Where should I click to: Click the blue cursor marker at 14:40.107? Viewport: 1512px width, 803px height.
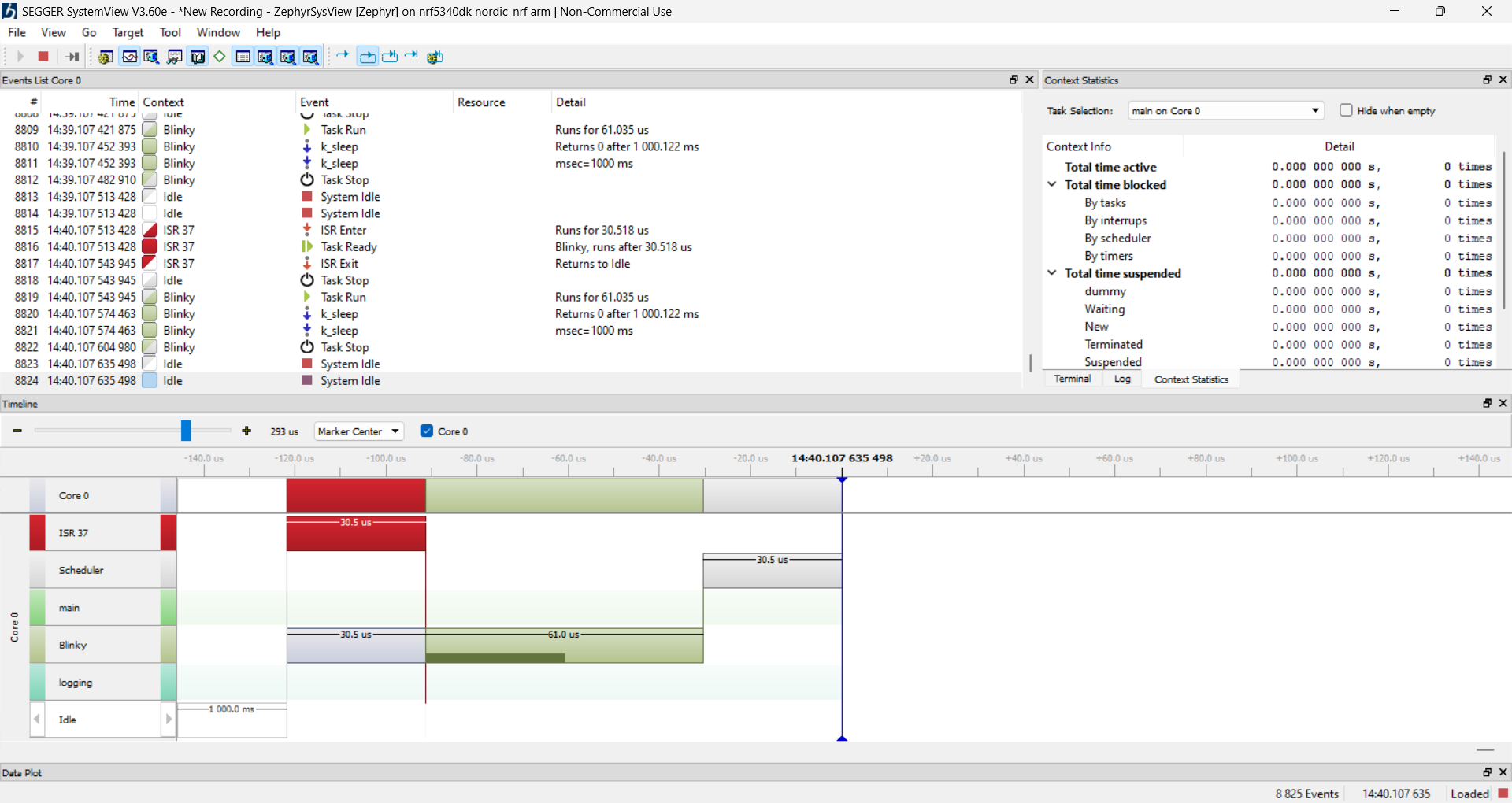click(843, 478)
